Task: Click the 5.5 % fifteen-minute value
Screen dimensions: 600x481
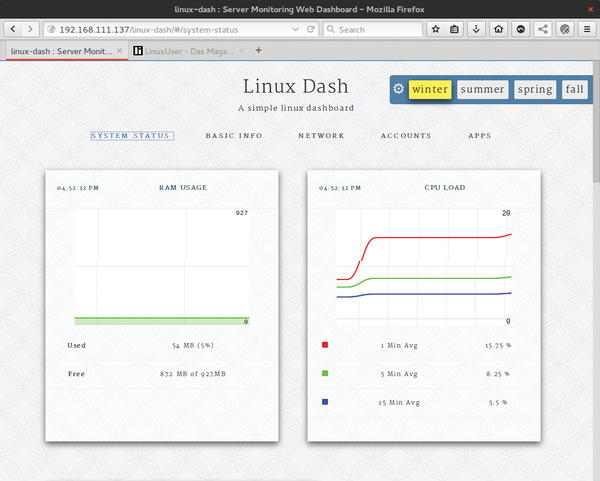Action: pyautogui.click(x=498, y=403)
